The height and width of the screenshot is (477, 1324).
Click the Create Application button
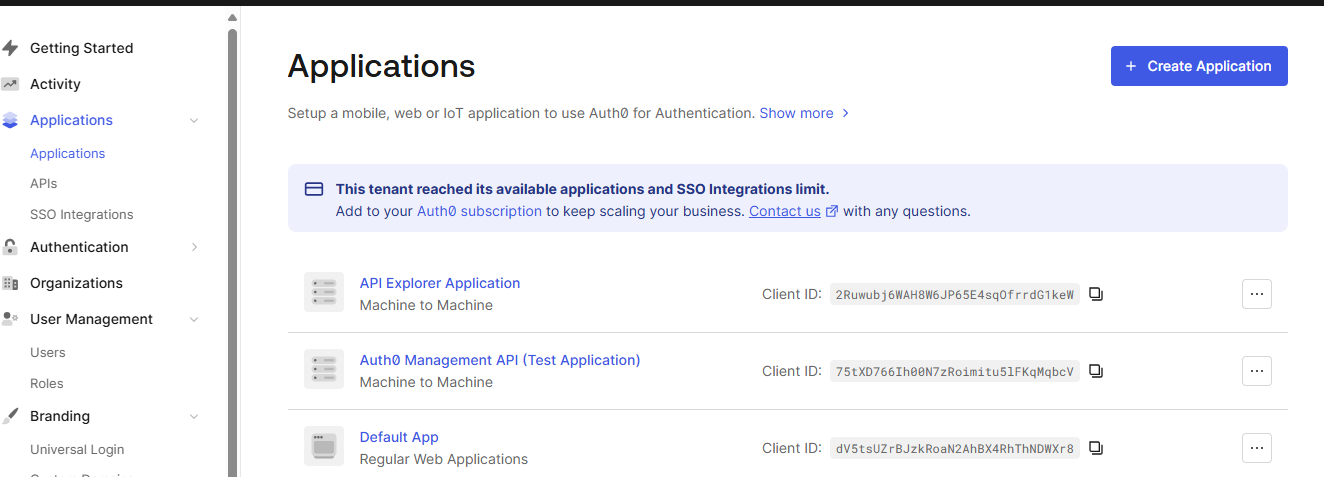(1198, 66)
